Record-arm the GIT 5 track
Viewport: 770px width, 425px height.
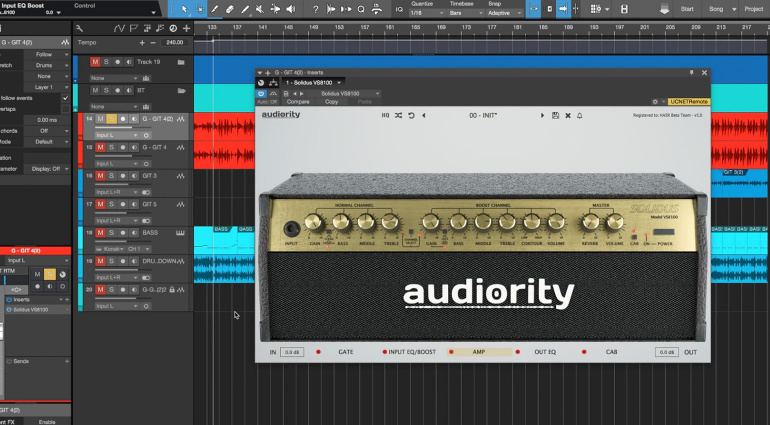click(x=123, y=204)
